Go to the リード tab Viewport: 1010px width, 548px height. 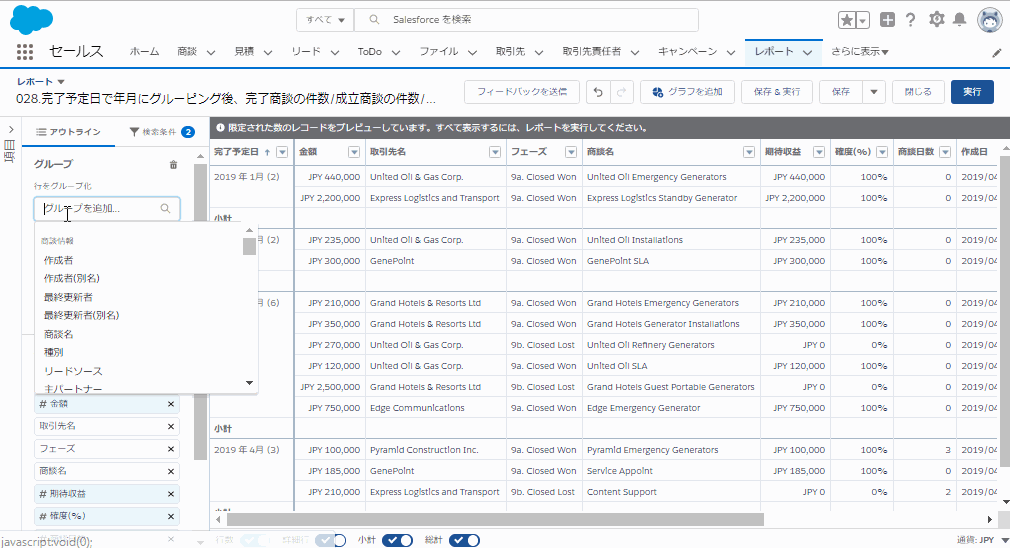click(306, 52)
